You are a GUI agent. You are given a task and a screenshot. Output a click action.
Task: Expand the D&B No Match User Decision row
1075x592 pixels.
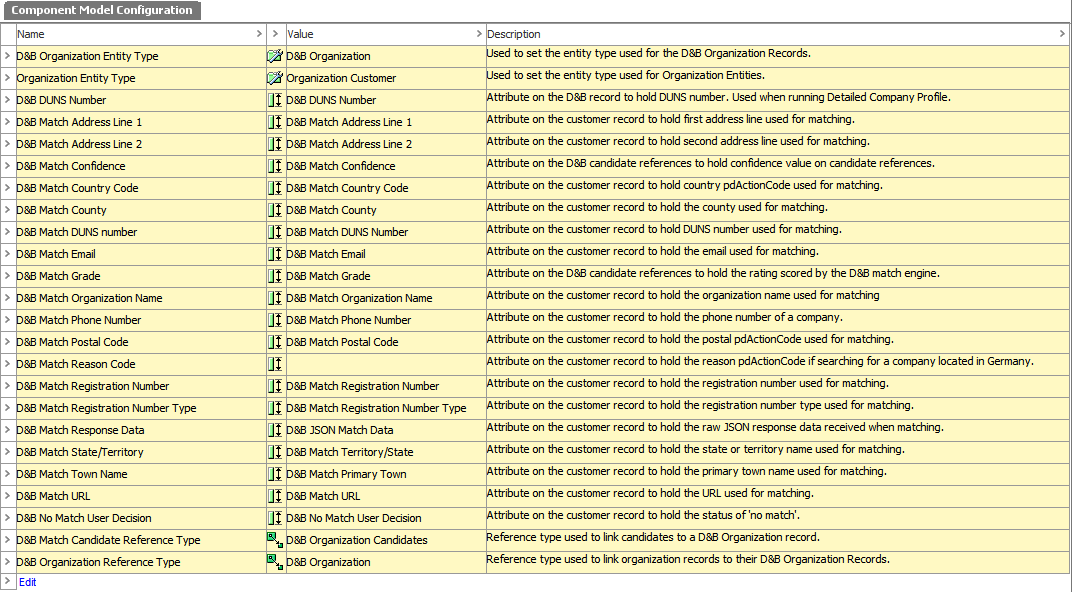click(8, 518)
